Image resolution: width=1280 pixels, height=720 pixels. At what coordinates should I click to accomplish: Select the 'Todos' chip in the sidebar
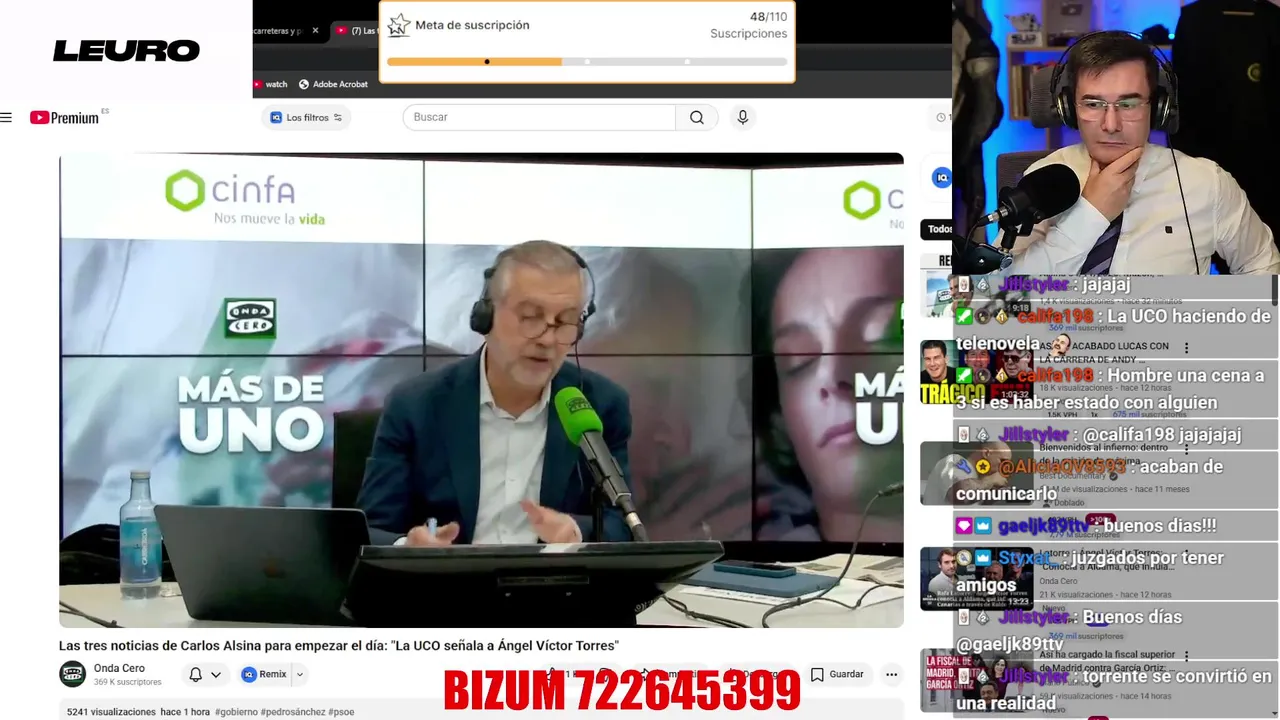click(937, 229)
